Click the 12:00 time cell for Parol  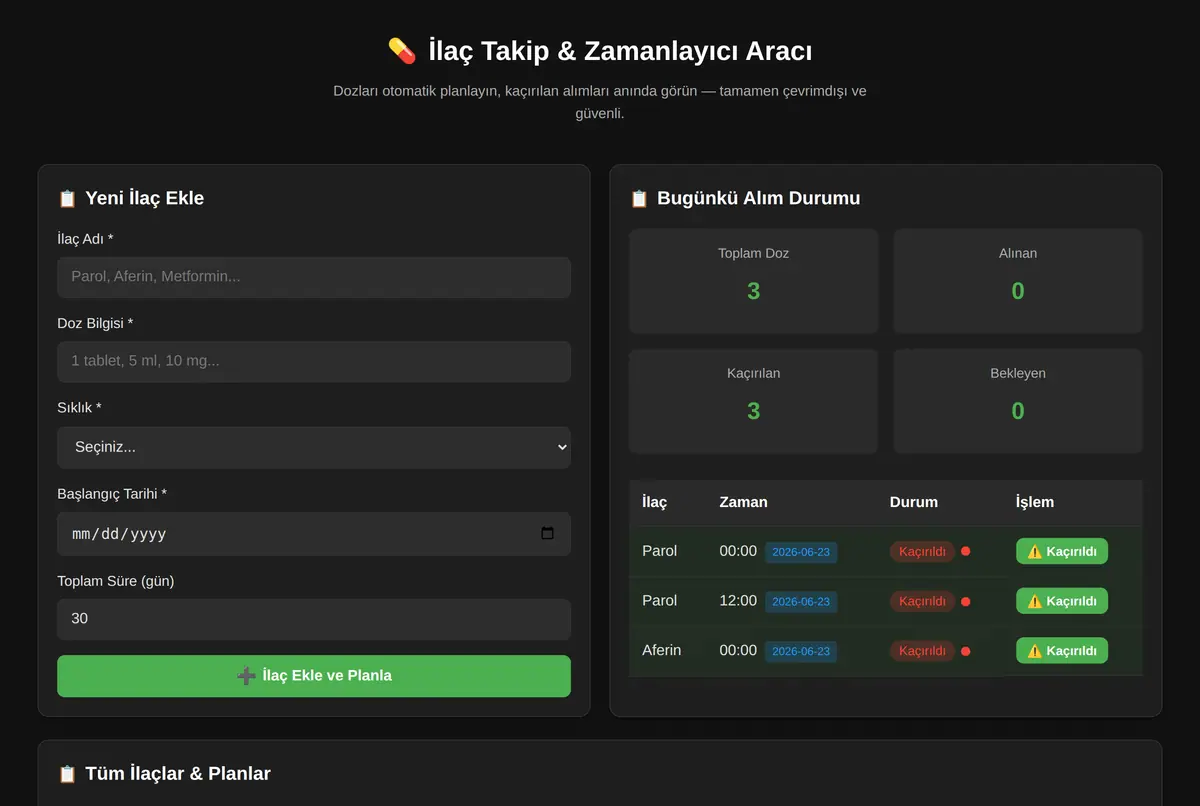click(738, 600)
